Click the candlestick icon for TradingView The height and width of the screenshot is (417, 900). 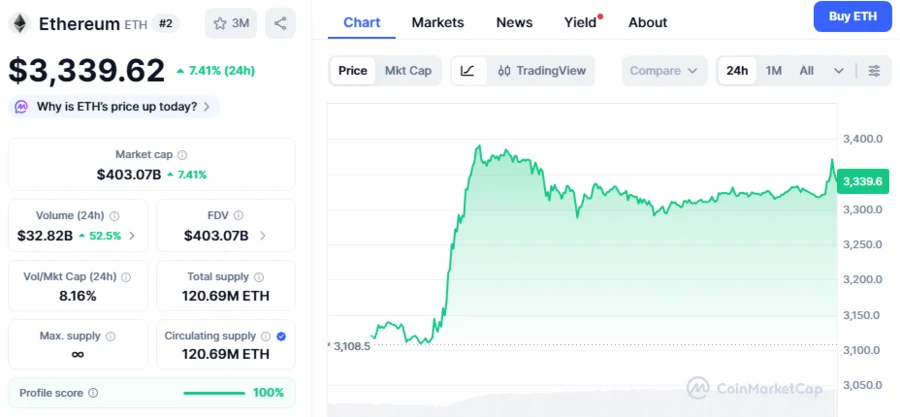click(504, 71)
